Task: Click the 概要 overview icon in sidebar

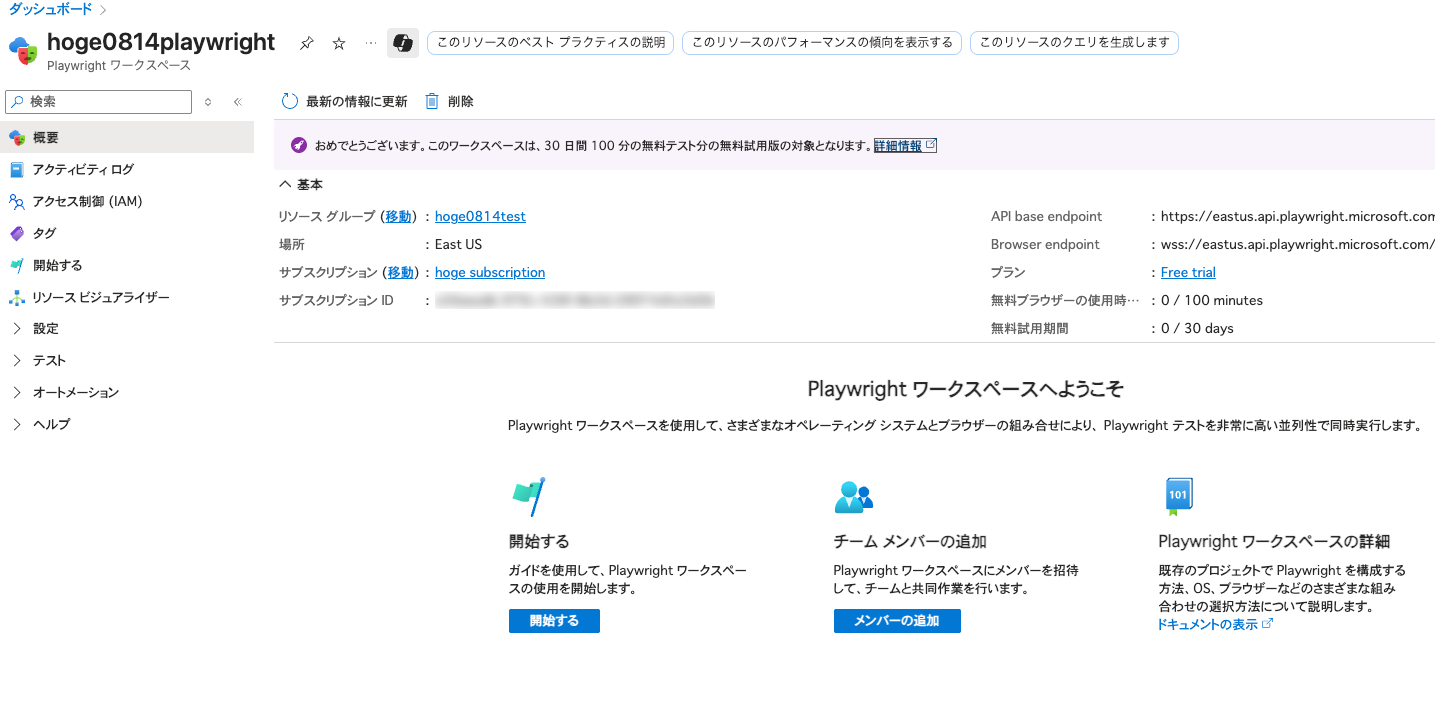Action: point(16,137)
